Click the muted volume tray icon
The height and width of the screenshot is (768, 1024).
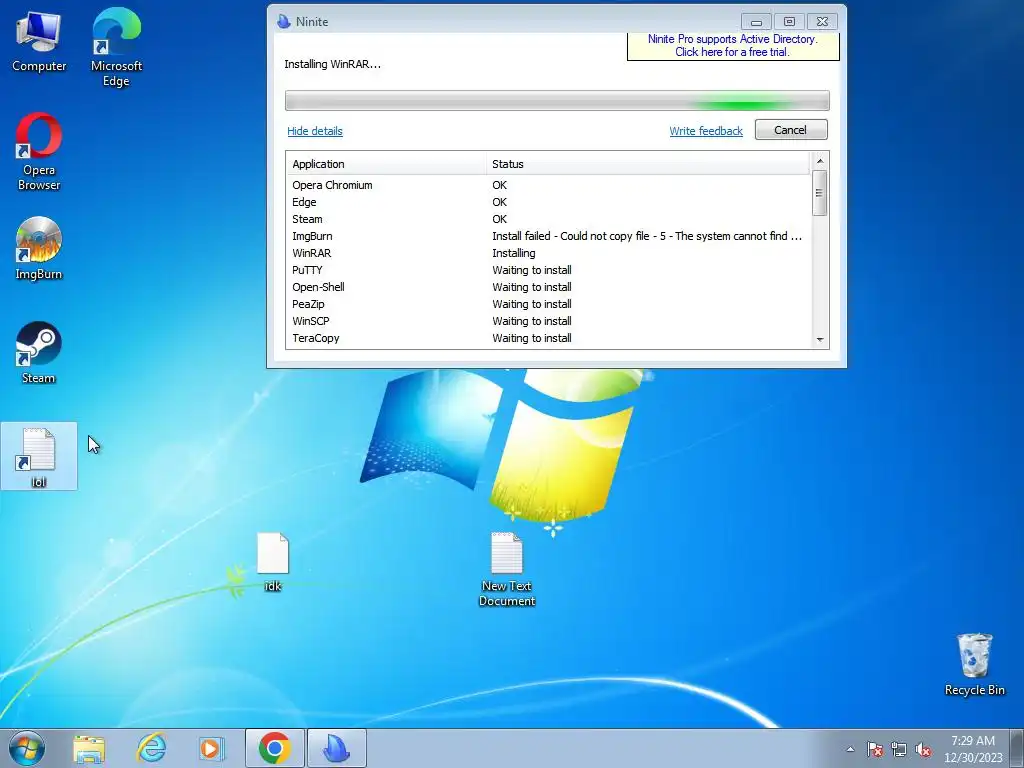(923, 749)
